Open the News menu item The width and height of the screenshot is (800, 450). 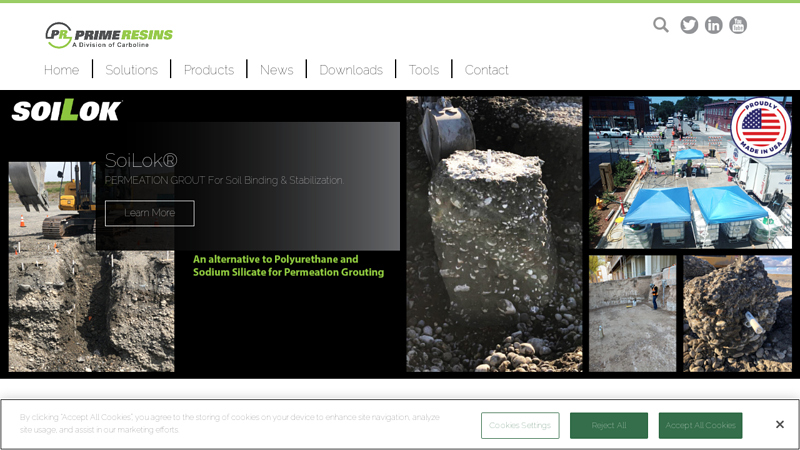(277, 70)
